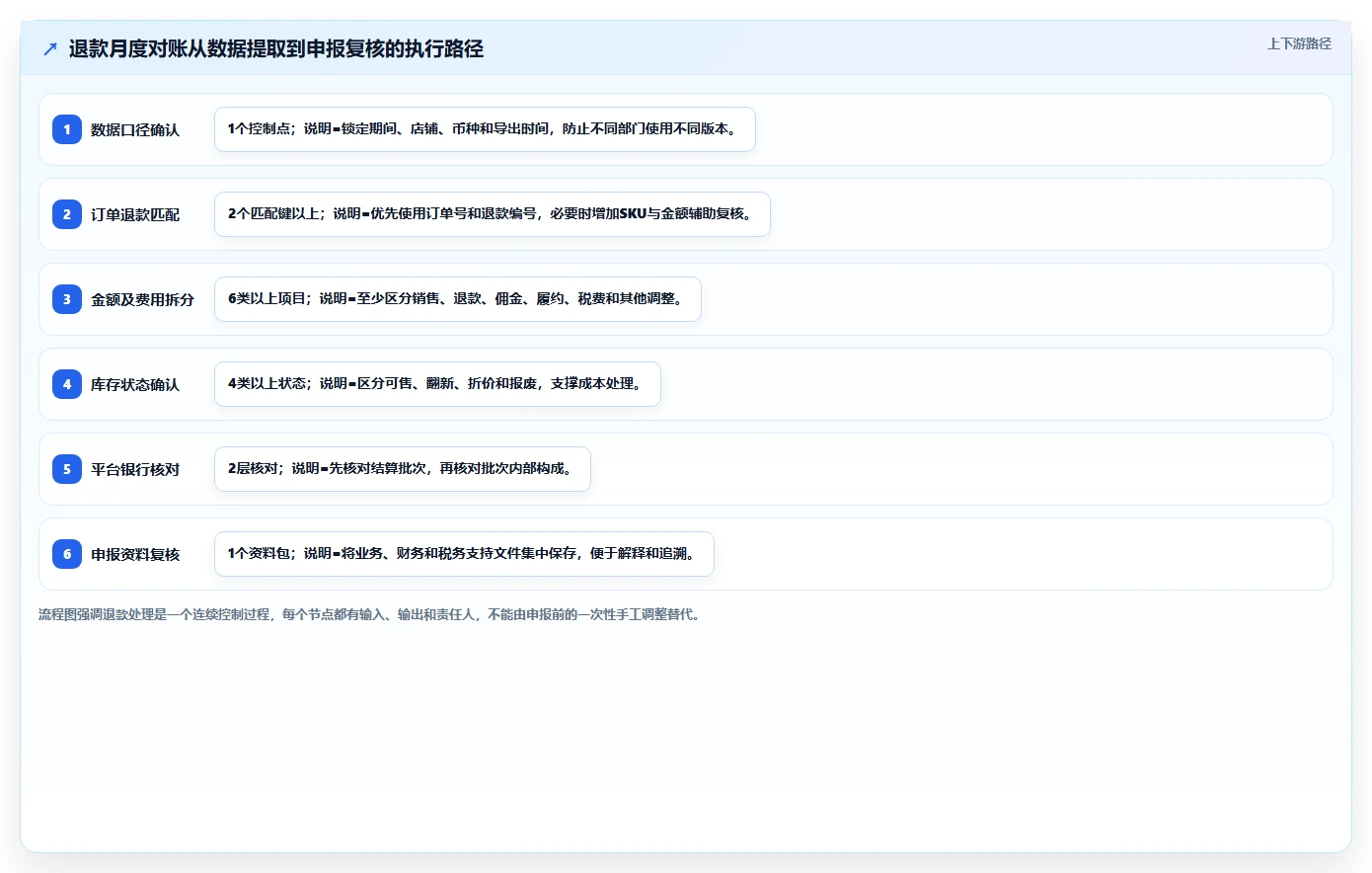Click the description box starting 6类以上项目
The image size is (1372, 873).
(457, 299)
